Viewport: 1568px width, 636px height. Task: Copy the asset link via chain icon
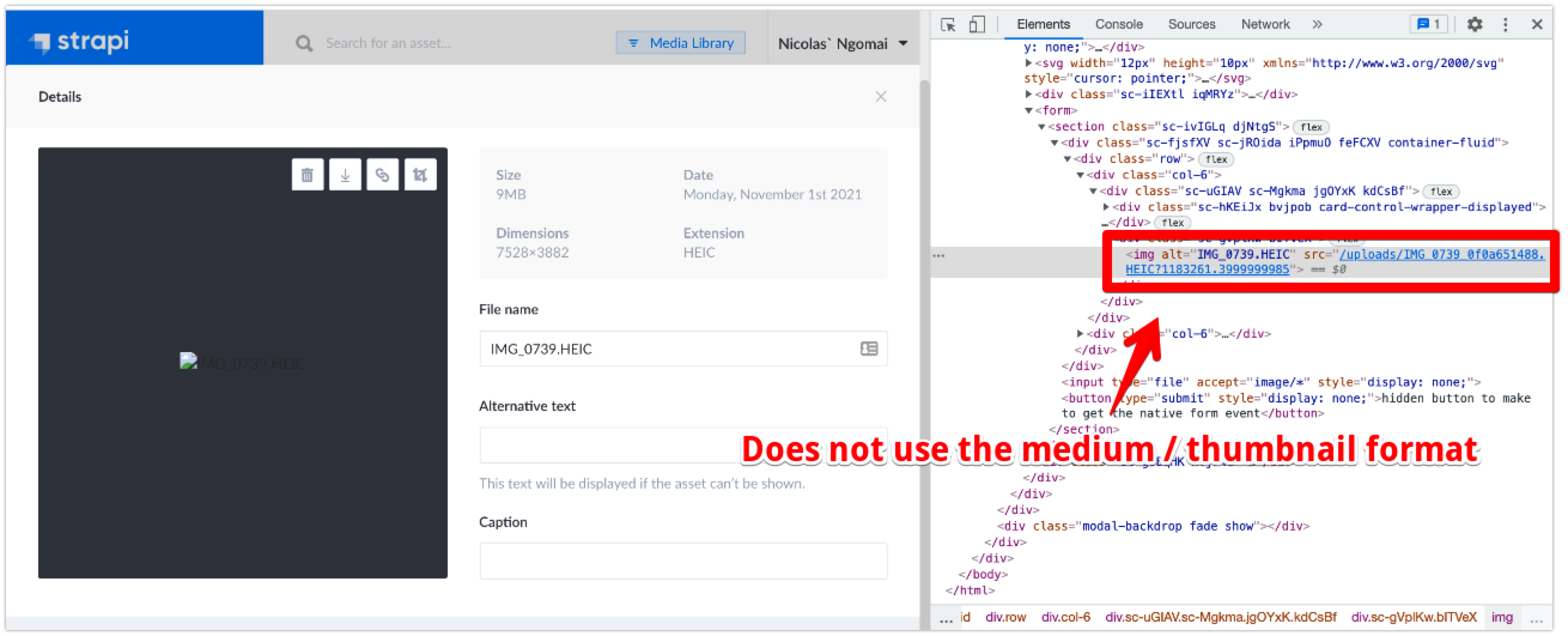tap(383, 174)
